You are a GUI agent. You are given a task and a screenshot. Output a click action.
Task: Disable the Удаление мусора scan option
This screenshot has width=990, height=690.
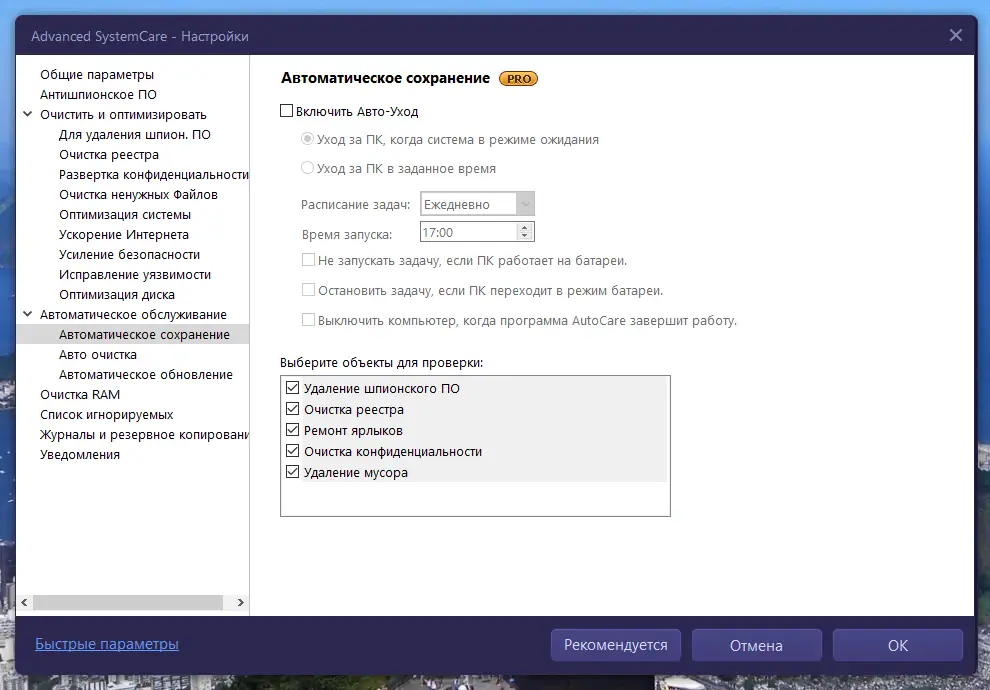(292, 470)
